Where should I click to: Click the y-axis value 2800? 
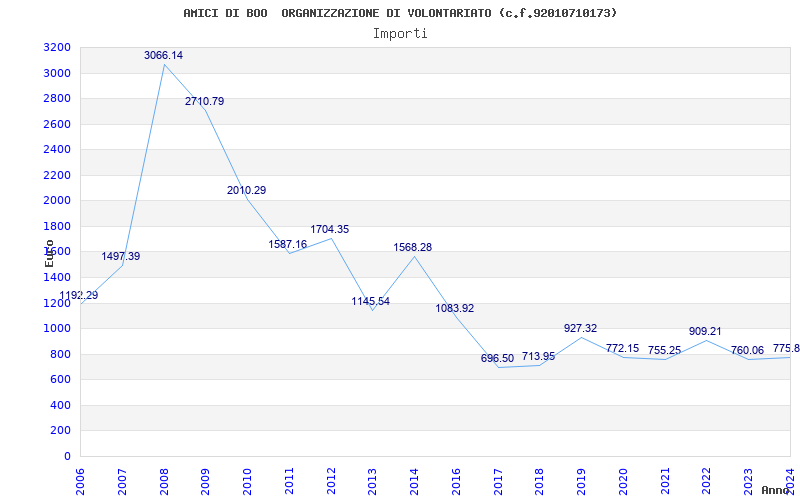(x=57, y=99)
